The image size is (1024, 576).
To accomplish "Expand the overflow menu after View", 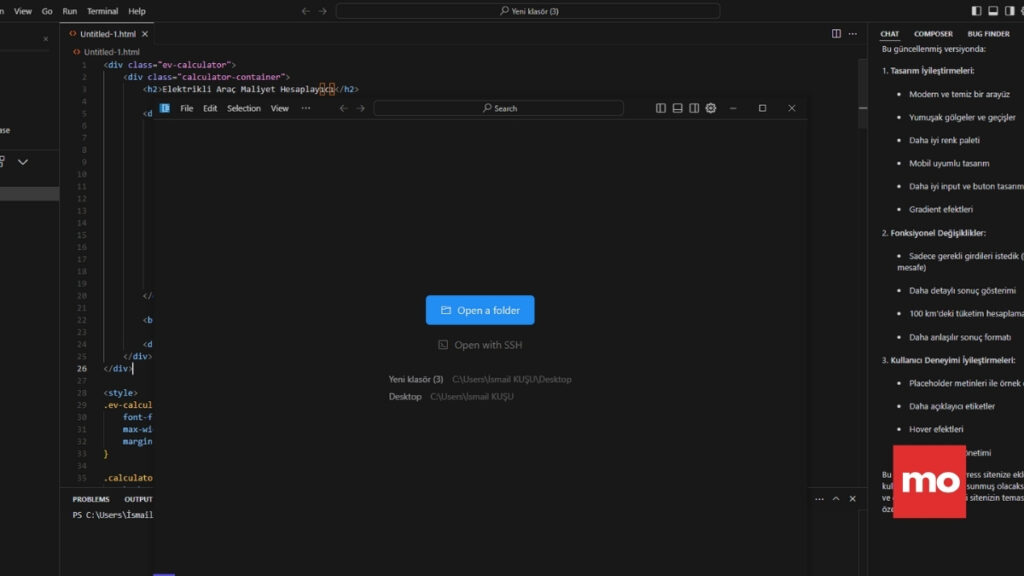I will (306, 108).
